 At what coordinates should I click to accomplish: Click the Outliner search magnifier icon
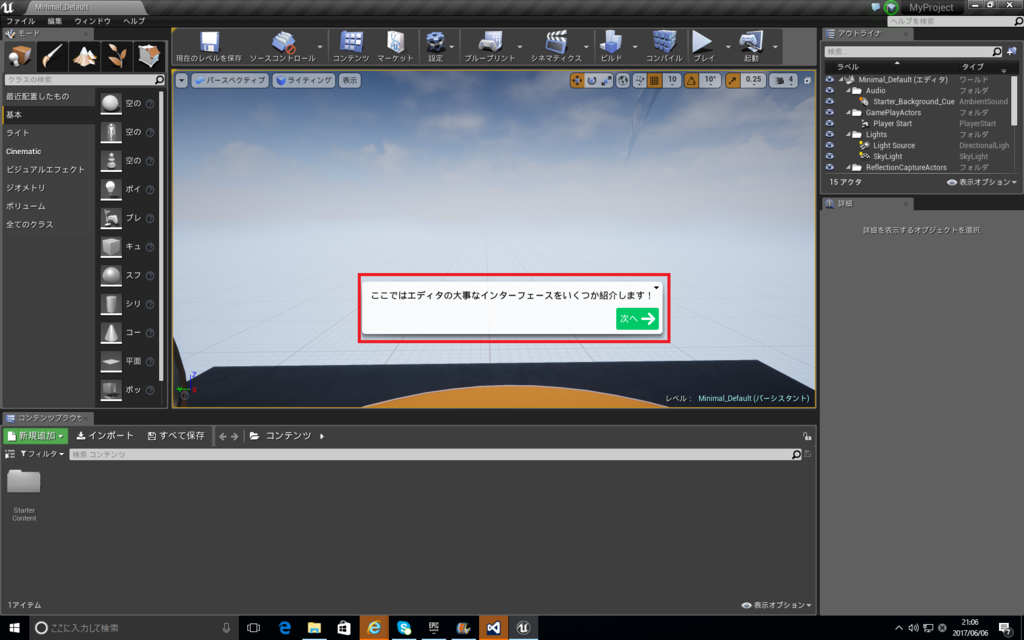(997, 51)
